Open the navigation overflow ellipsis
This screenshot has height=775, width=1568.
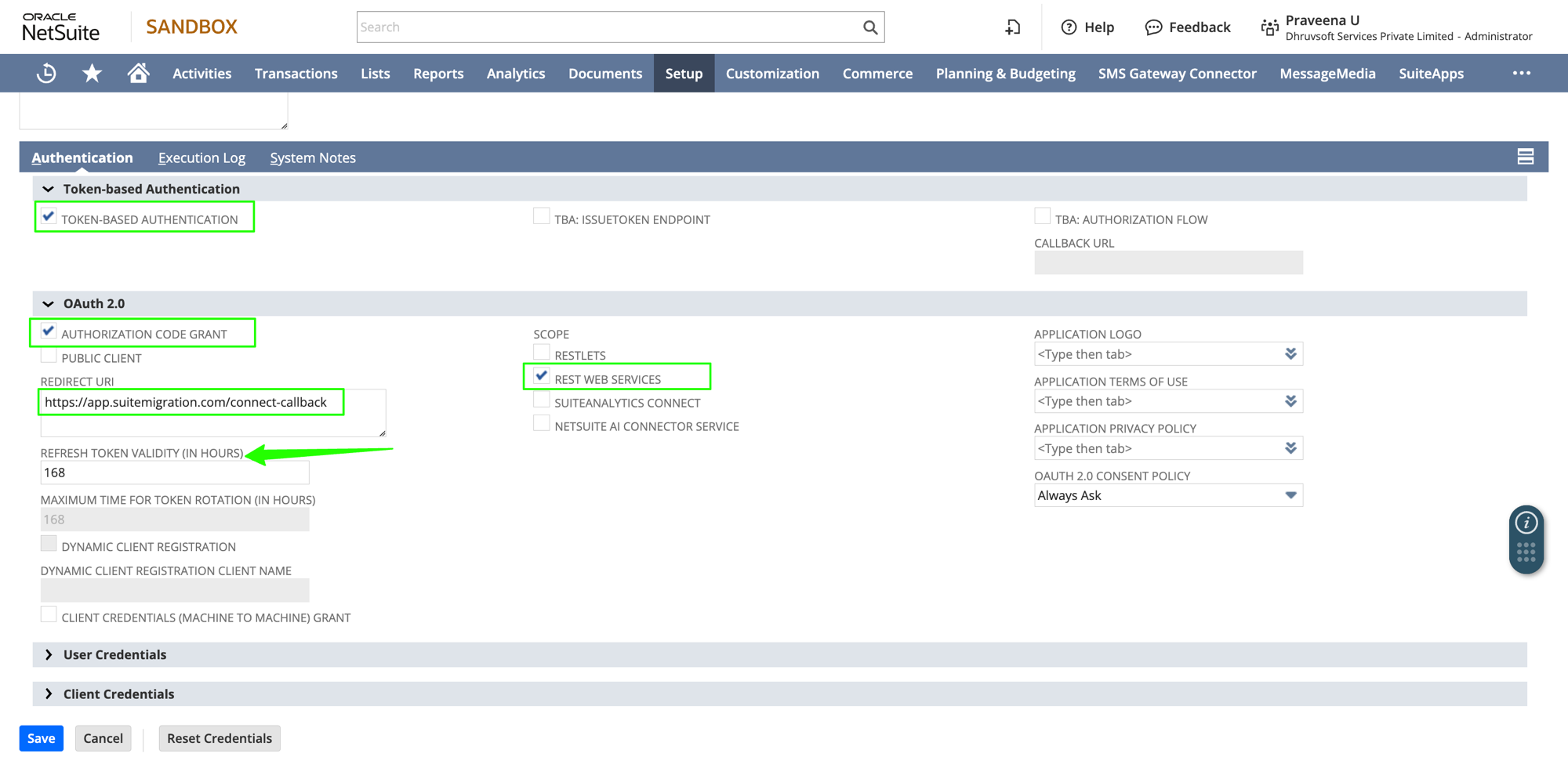pos(1522,73)
